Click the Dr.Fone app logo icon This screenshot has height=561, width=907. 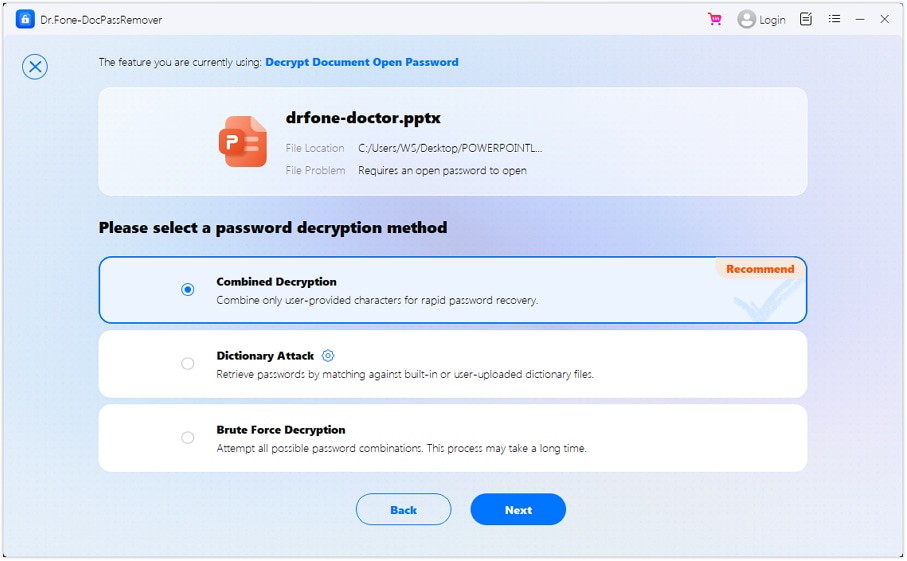pyautogui.click(x=25, y=19)
